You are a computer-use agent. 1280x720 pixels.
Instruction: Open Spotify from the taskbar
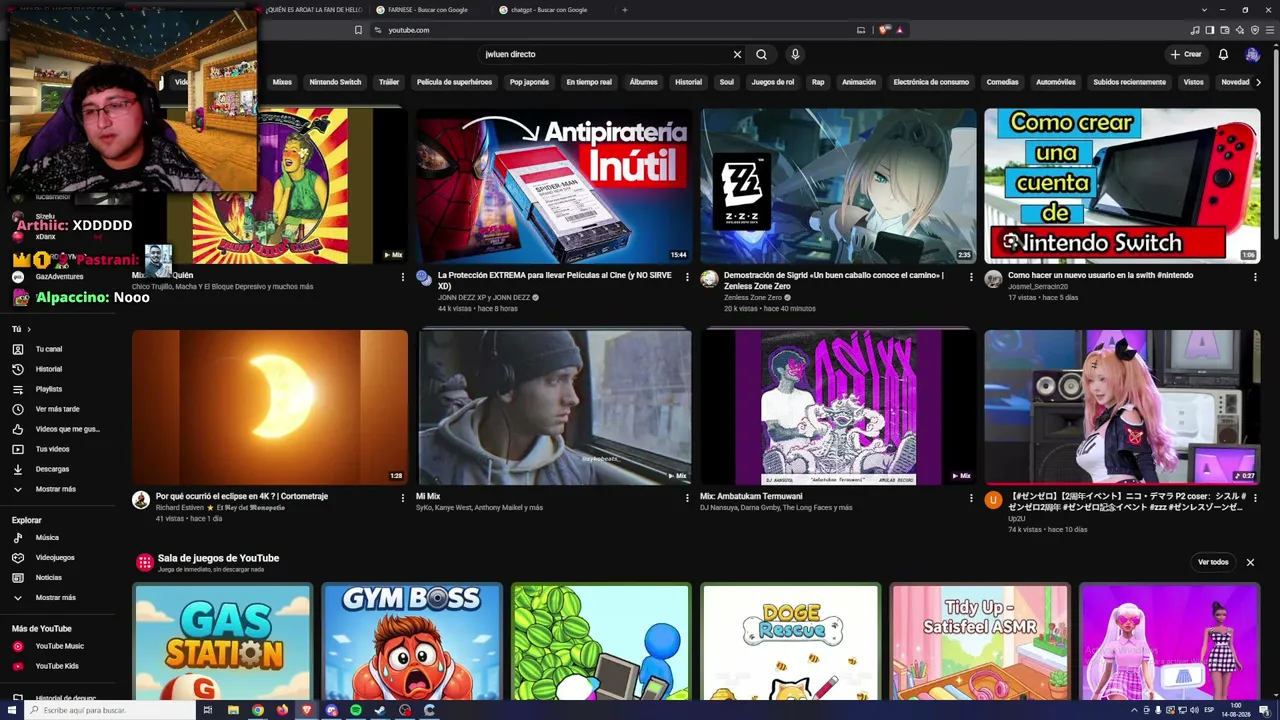tap(356, 710)
